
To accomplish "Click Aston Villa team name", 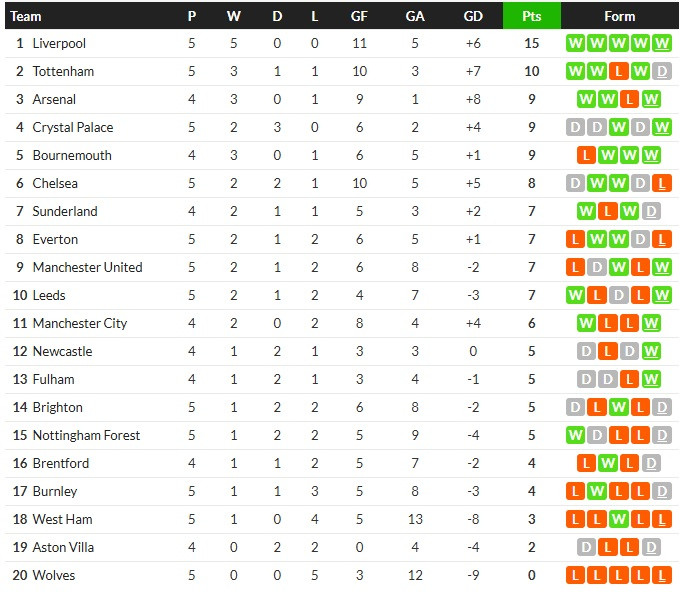I will [63, 547].
